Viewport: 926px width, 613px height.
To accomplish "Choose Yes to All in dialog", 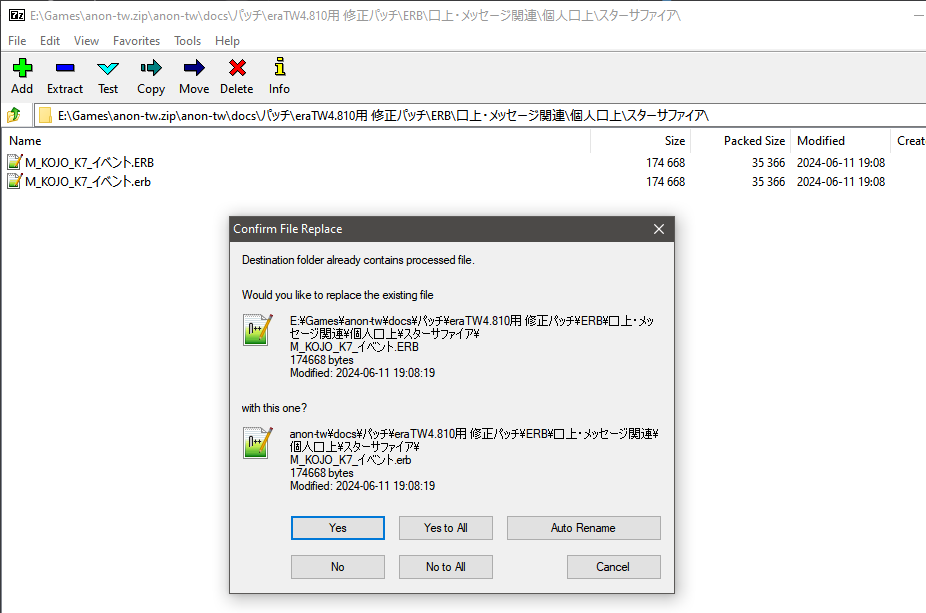I will [445, 528].
